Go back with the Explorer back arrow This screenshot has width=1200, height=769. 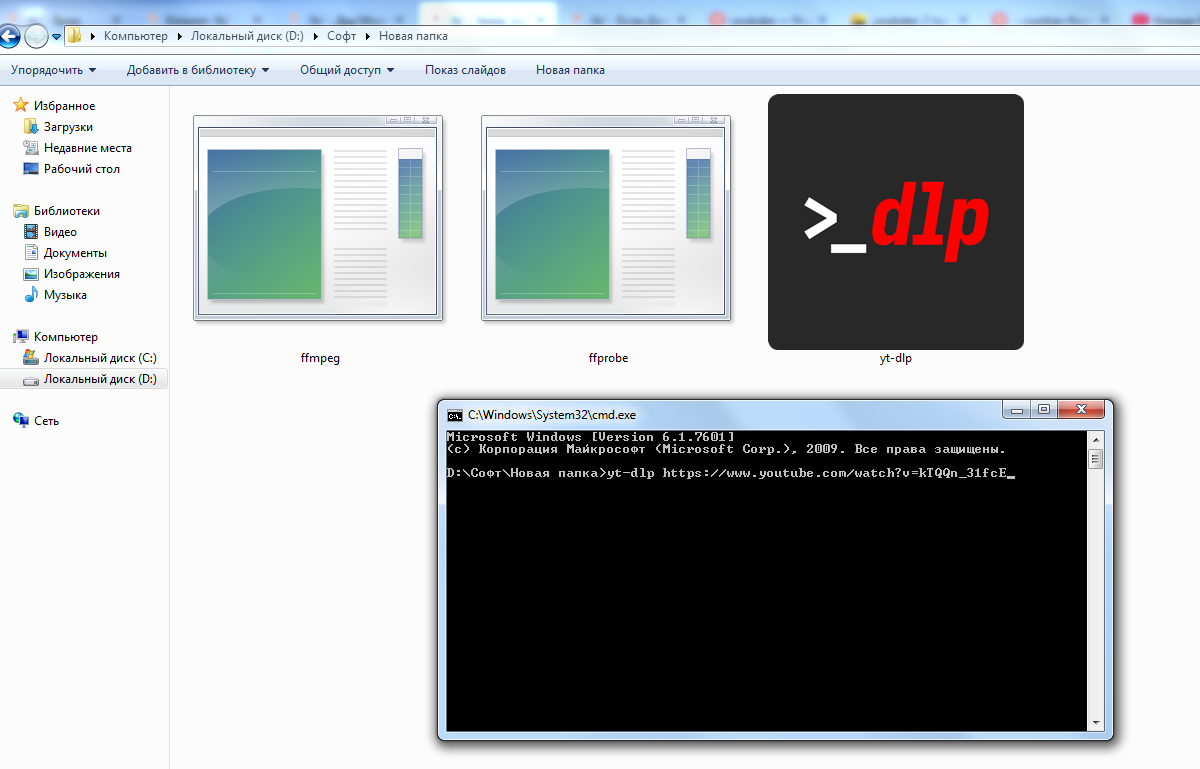click(x=9, y=37)
